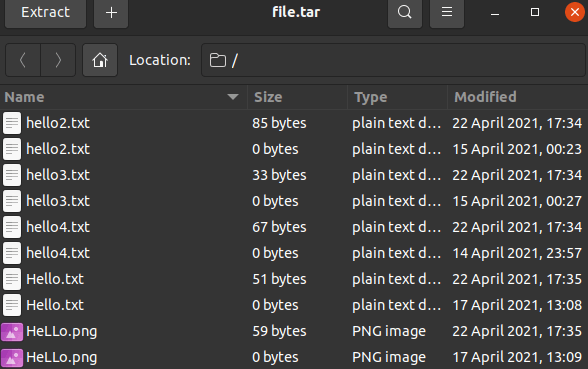This screenshot has width=588, height=369.
Task: Select hello4.txt modified 14 April 2021
Action: pyautogui.click(x=294, y=253)
